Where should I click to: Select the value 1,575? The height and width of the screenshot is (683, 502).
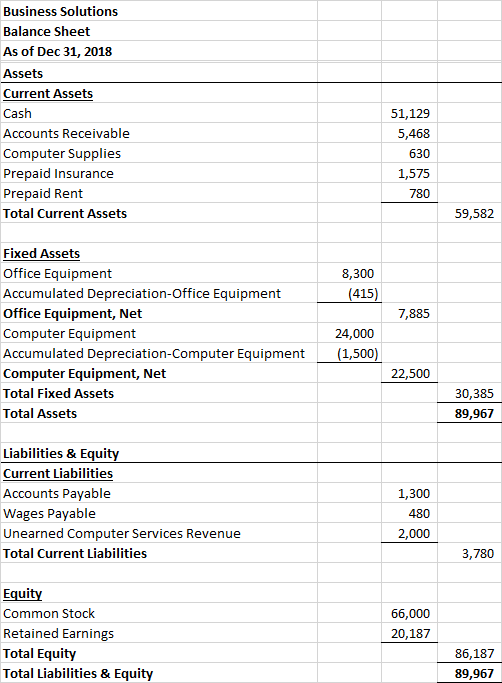(x=414, y=173)
